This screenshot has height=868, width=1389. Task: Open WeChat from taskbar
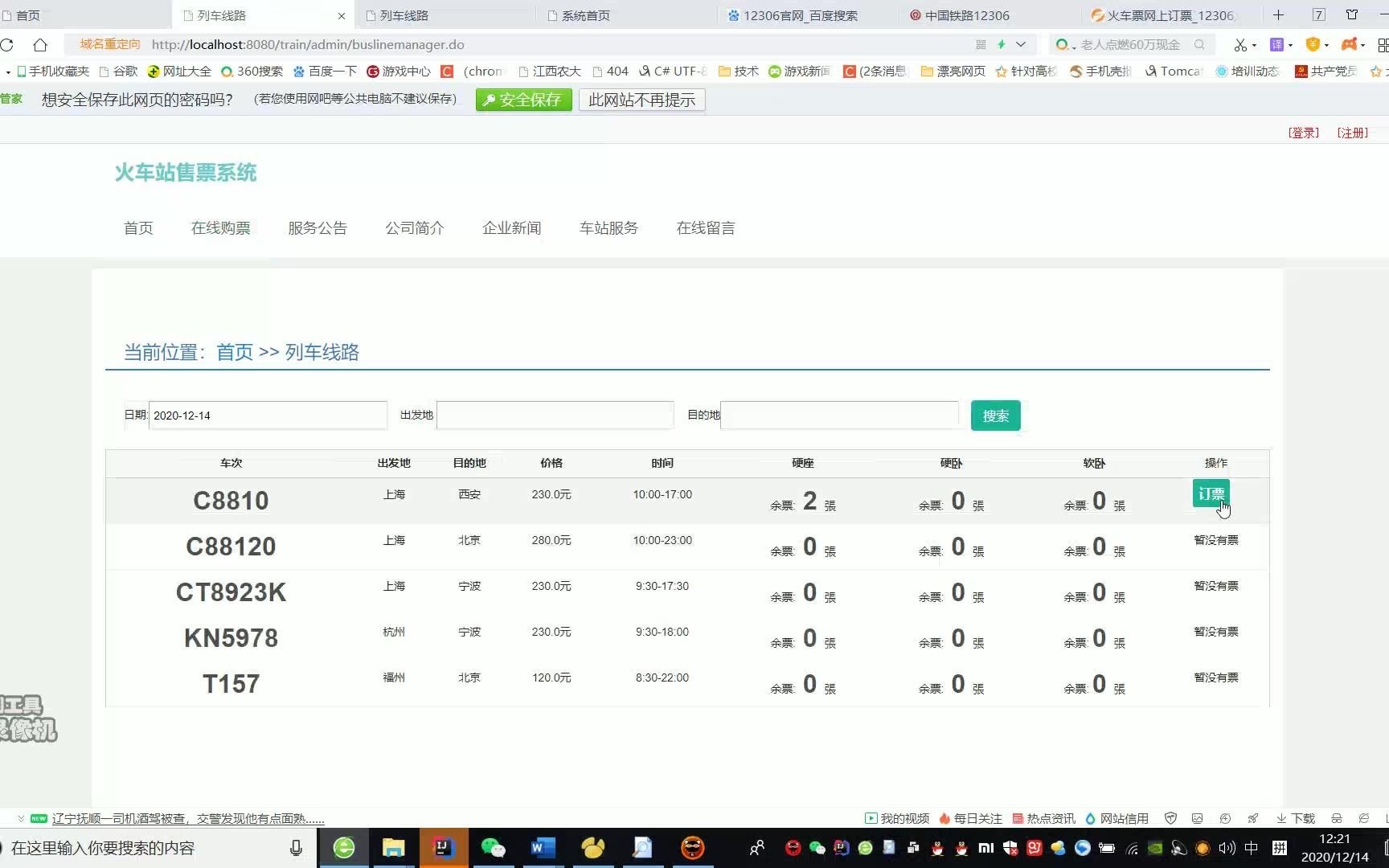[493, 848]
